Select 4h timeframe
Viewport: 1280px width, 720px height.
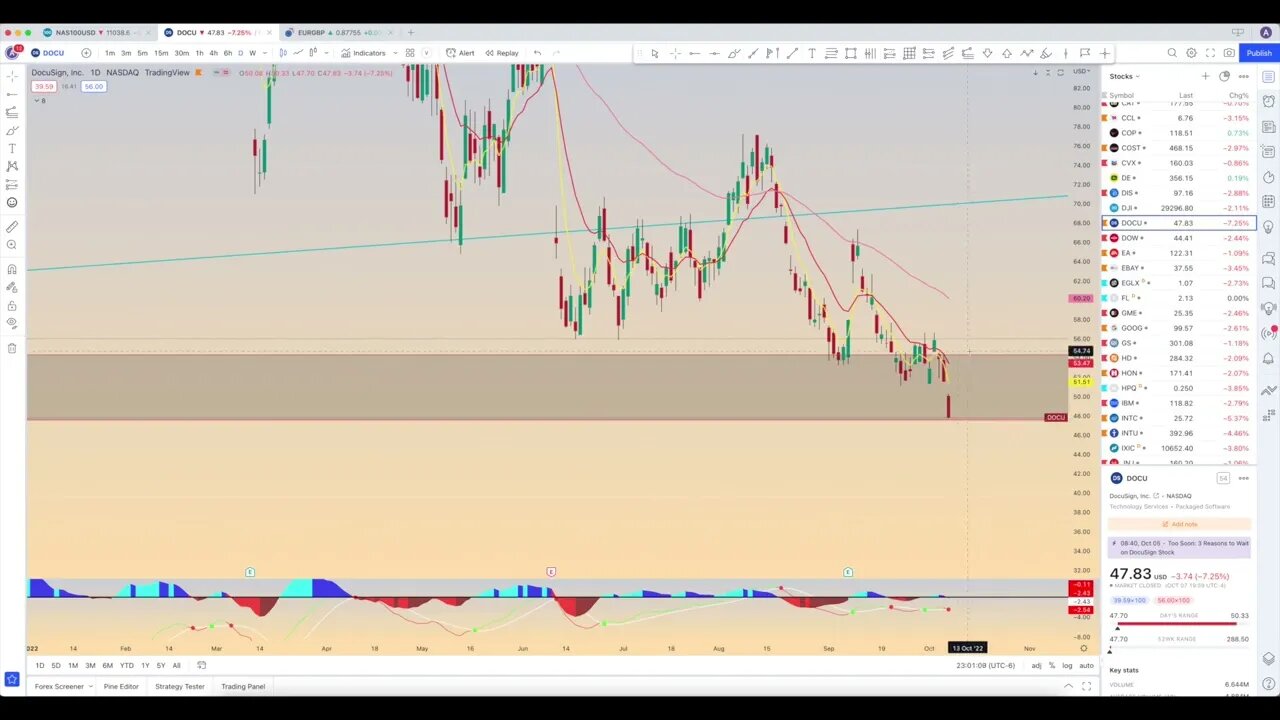tap(213, 53)
